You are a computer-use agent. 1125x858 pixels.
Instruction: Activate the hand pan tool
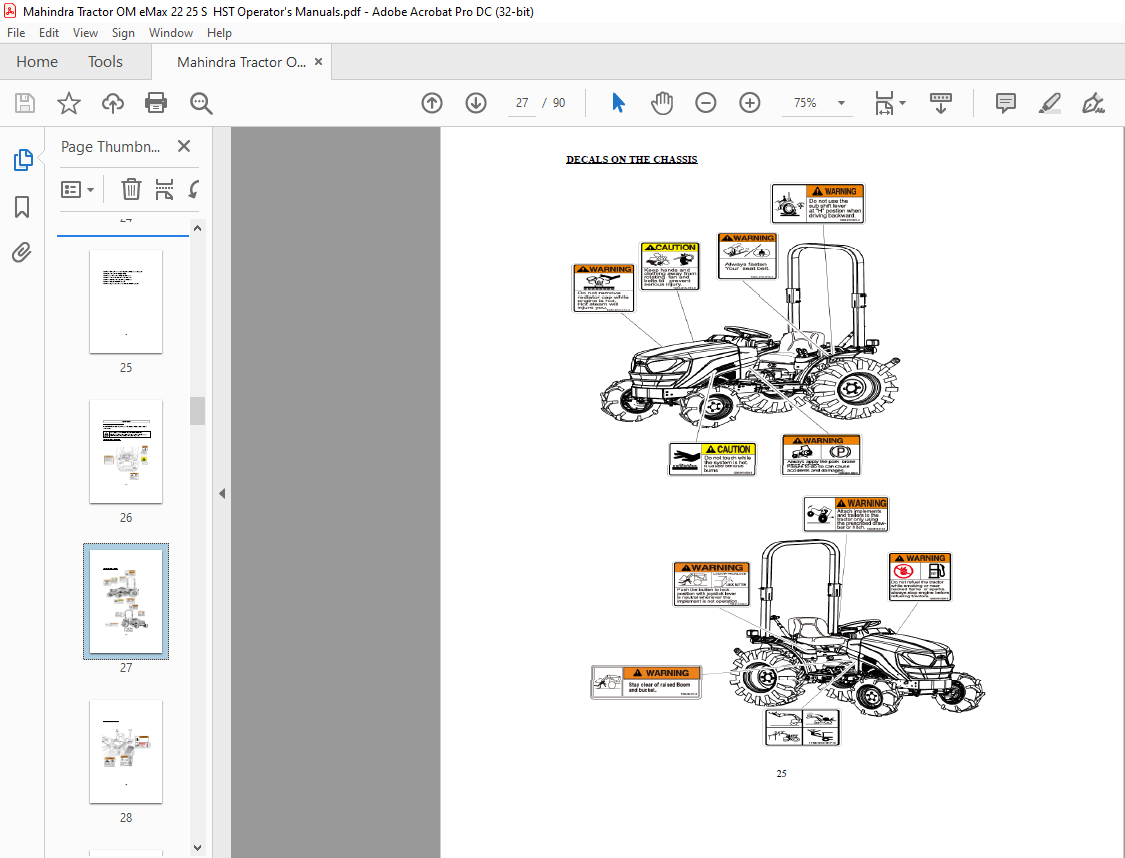coord(662,103)
